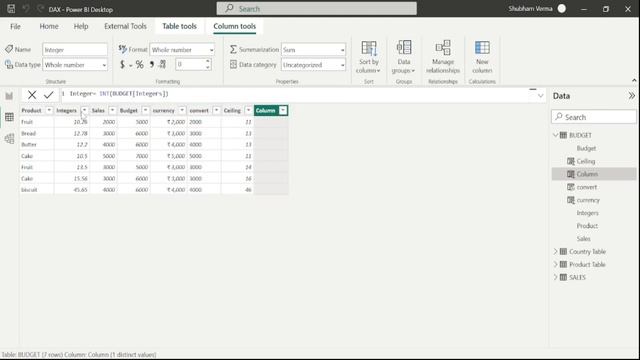
Task: Open Data category dropdown Uncategorized
Action: pyautogui.click(x=313, y=64)
